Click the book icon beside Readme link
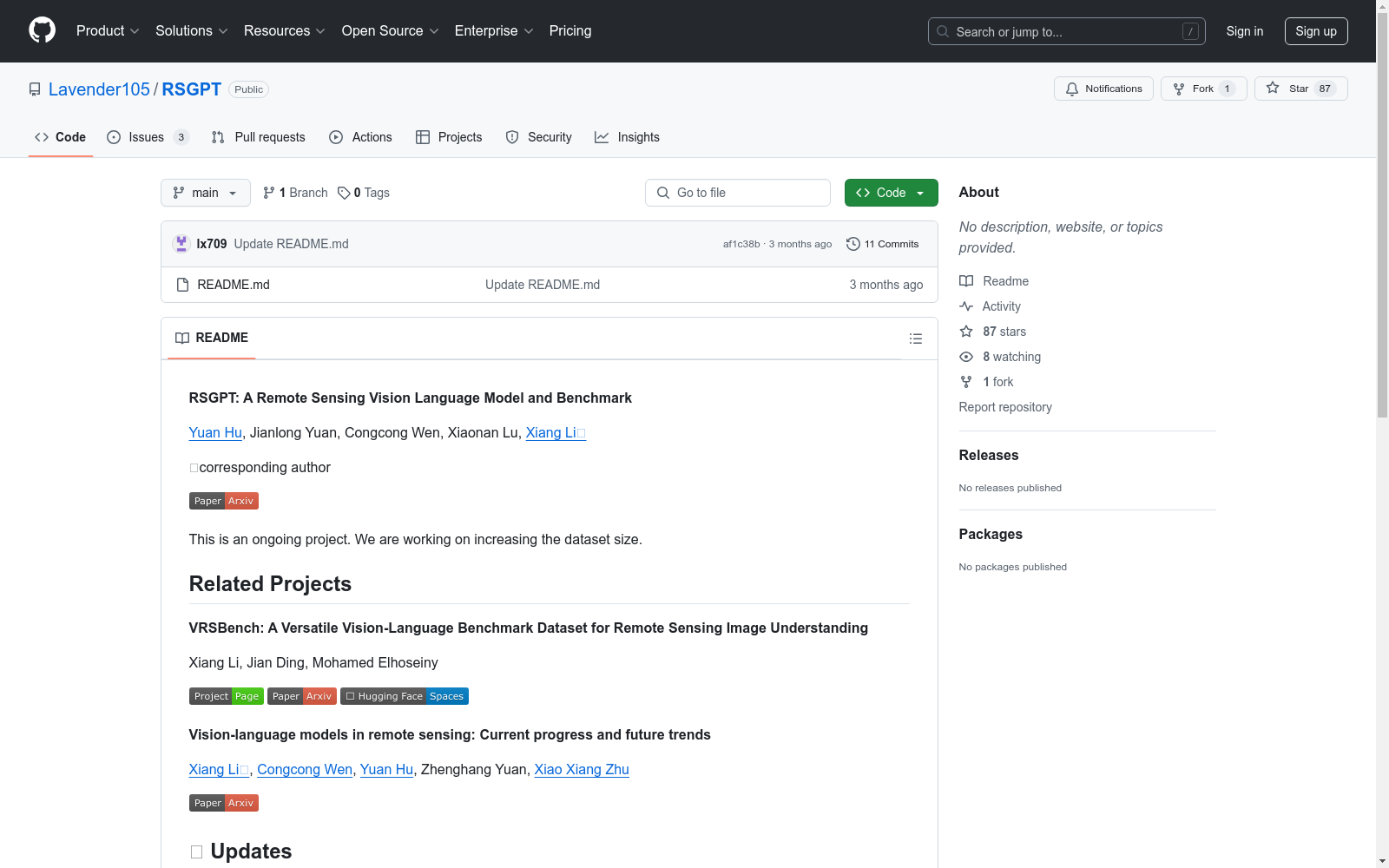This screenshot has width=1389, height=868. (x=966, y=281)
